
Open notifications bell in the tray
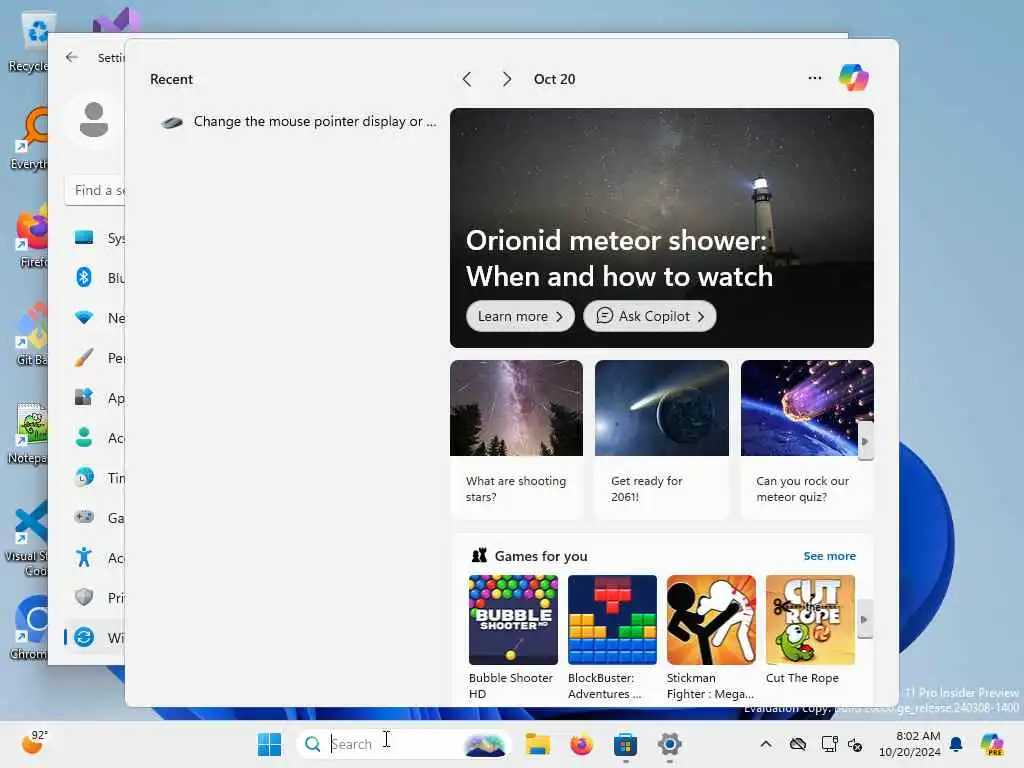pyautogui.click(x=956, y=744)
